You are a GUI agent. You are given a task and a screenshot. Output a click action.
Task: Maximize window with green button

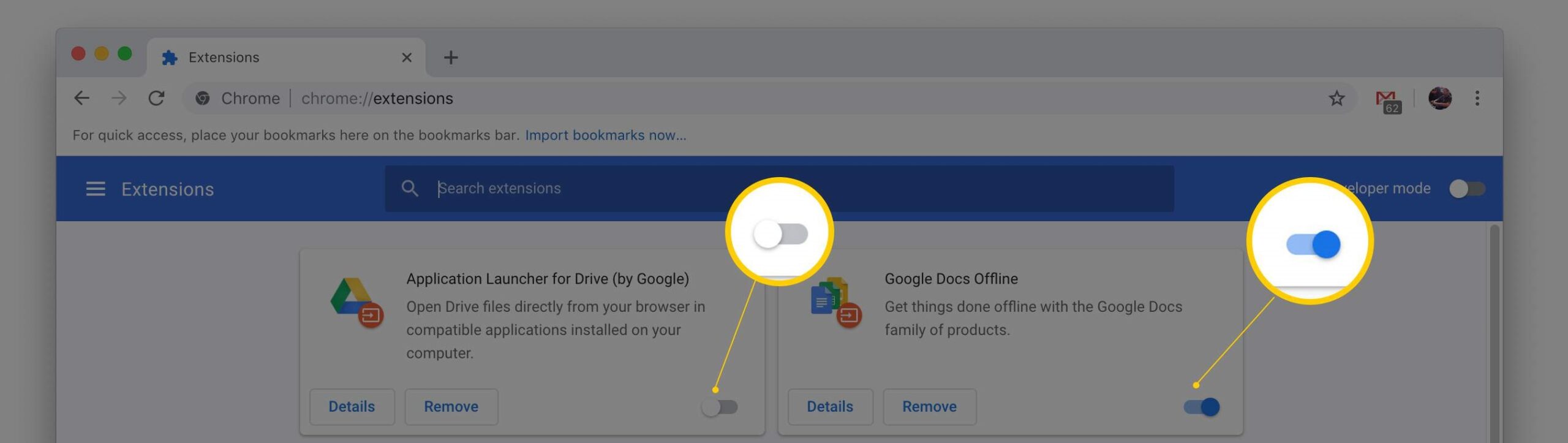point(125,54)
